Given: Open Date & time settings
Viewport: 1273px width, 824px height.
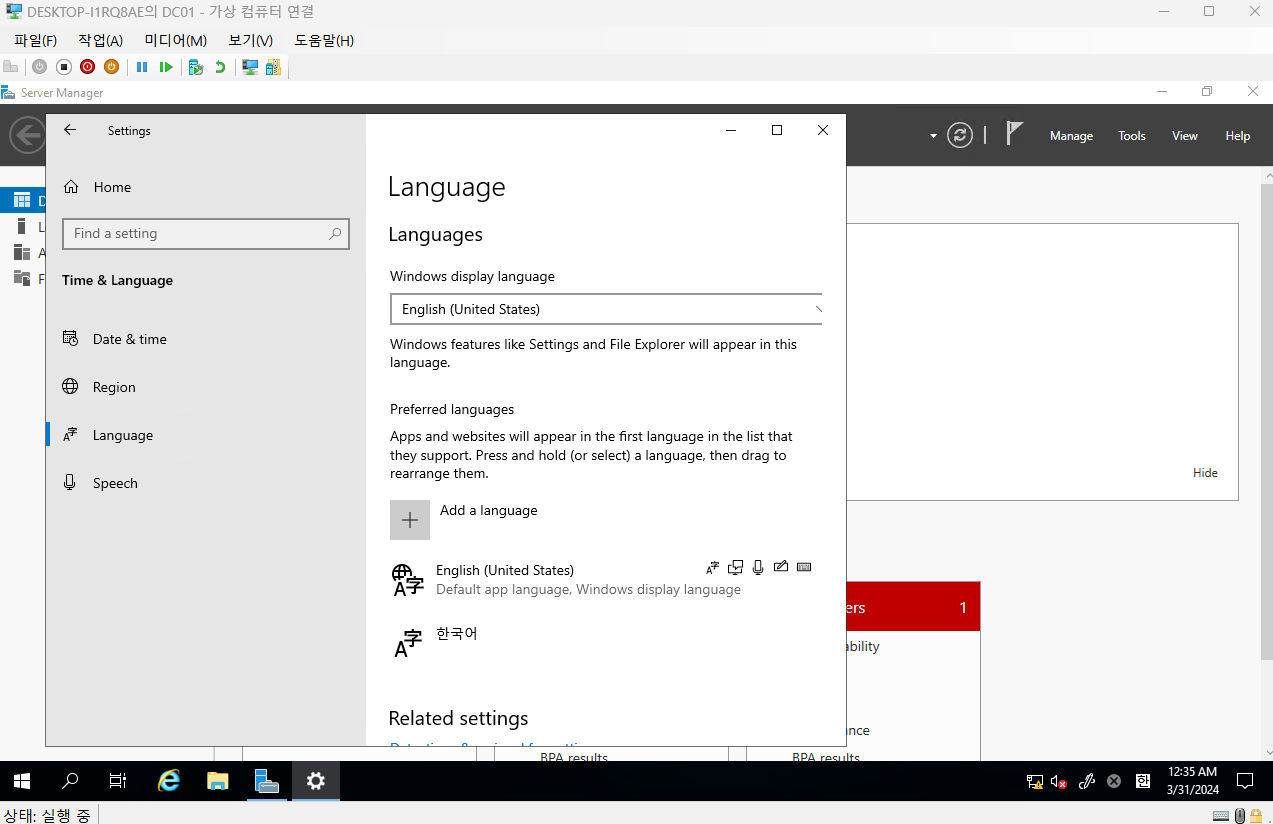Looking at the screenshot, I should click(x=130, y=339).
